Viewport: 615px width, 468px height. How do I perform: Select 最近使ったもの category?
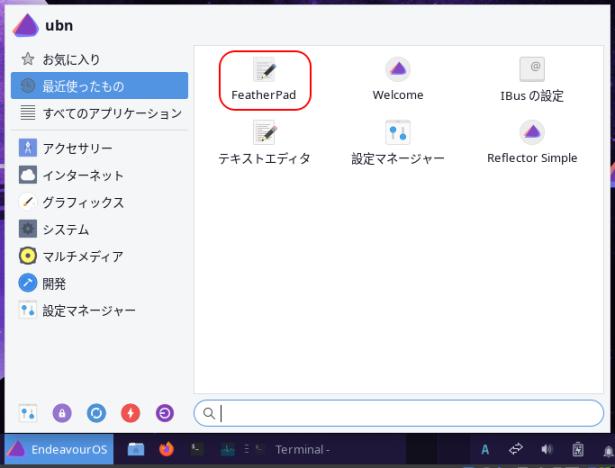coord(99,86)
